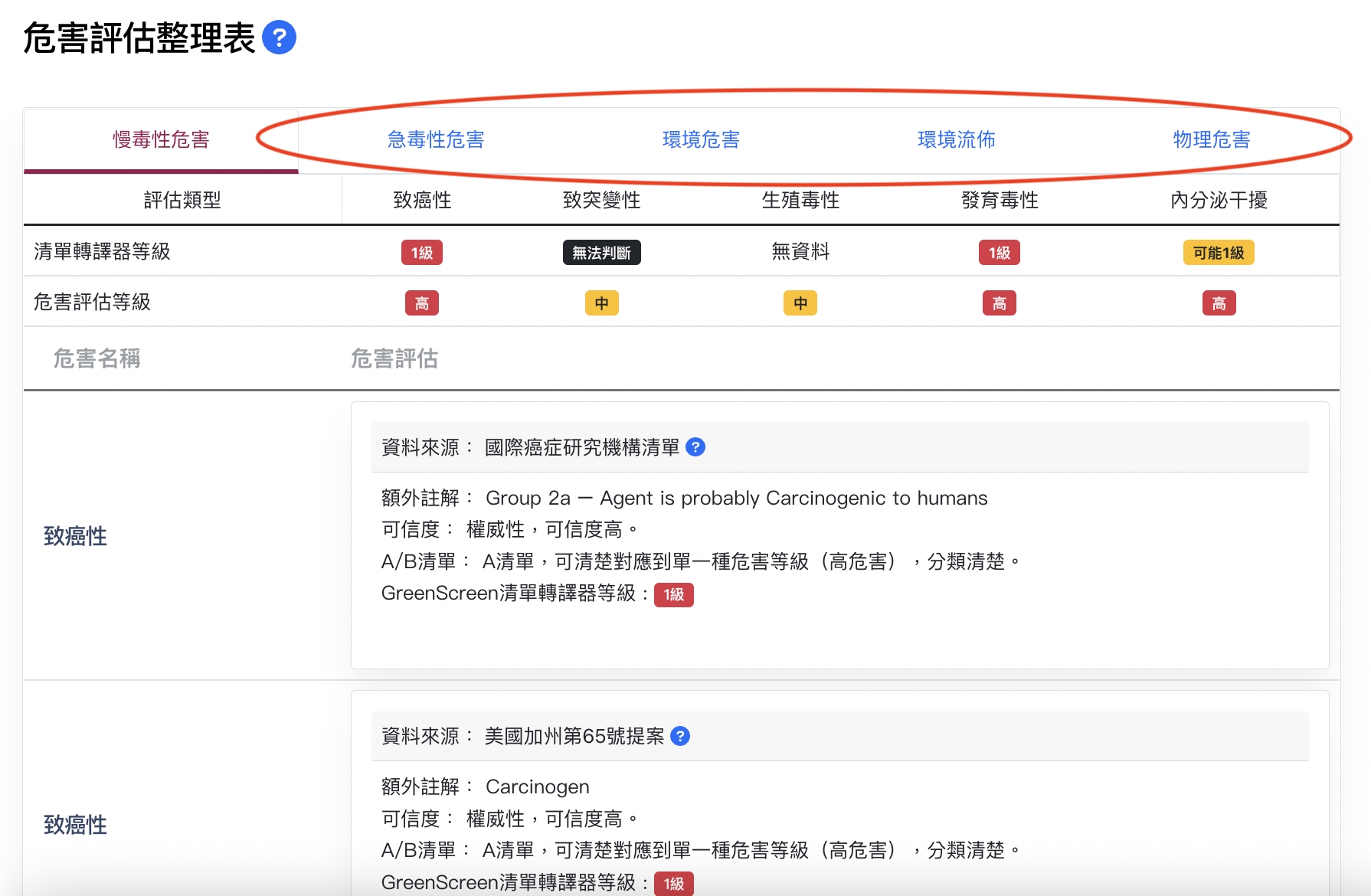Image resolution: width=1371 pixels, height=896 pixels.
Task: Click 高 badge under 內分泌干擾 column
Action: point(1219,303)
